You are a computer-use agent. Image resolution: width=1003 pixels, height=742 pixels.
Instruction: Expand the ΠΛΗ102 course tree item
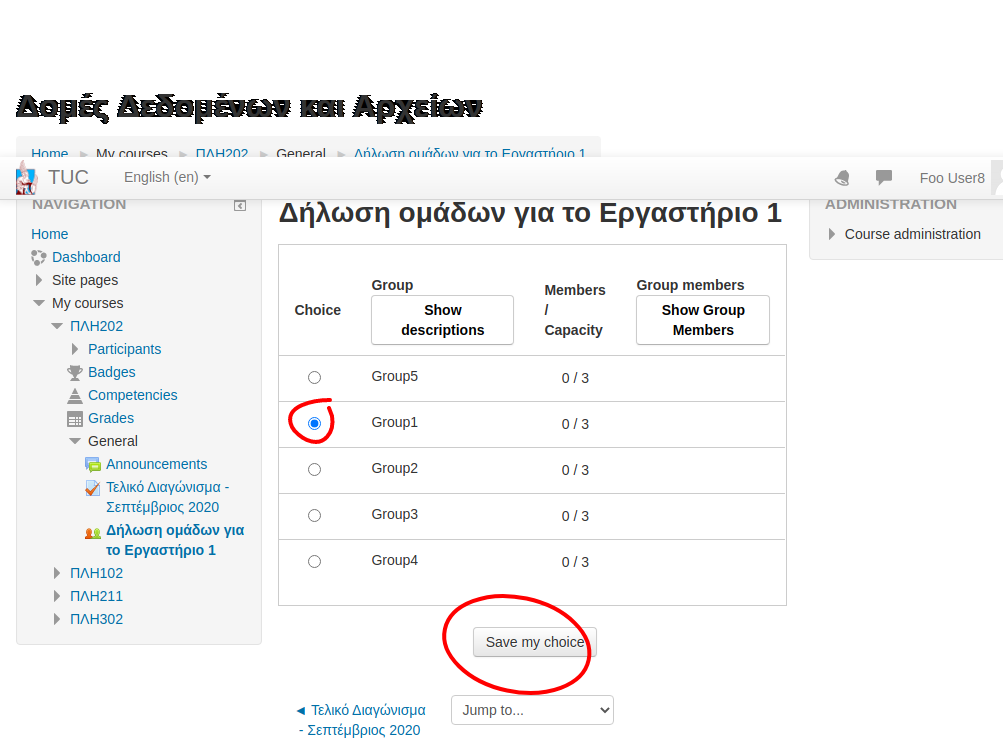[57, 573]
